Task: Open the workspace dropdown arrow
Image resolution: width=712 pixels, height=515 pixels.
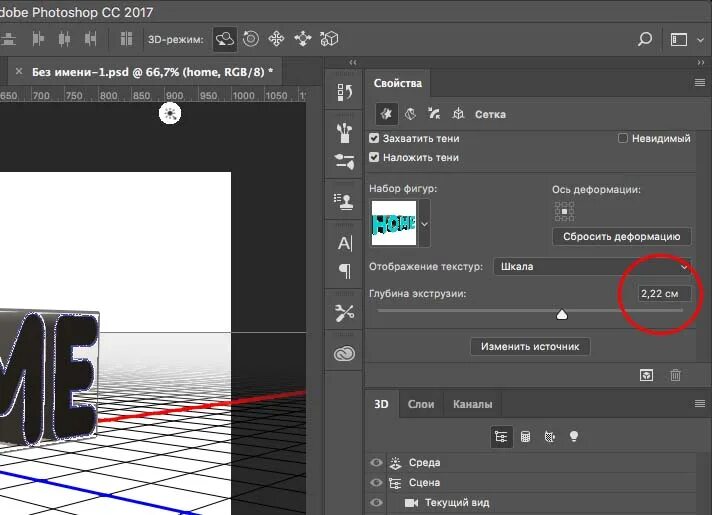Action: click(700, 40)
